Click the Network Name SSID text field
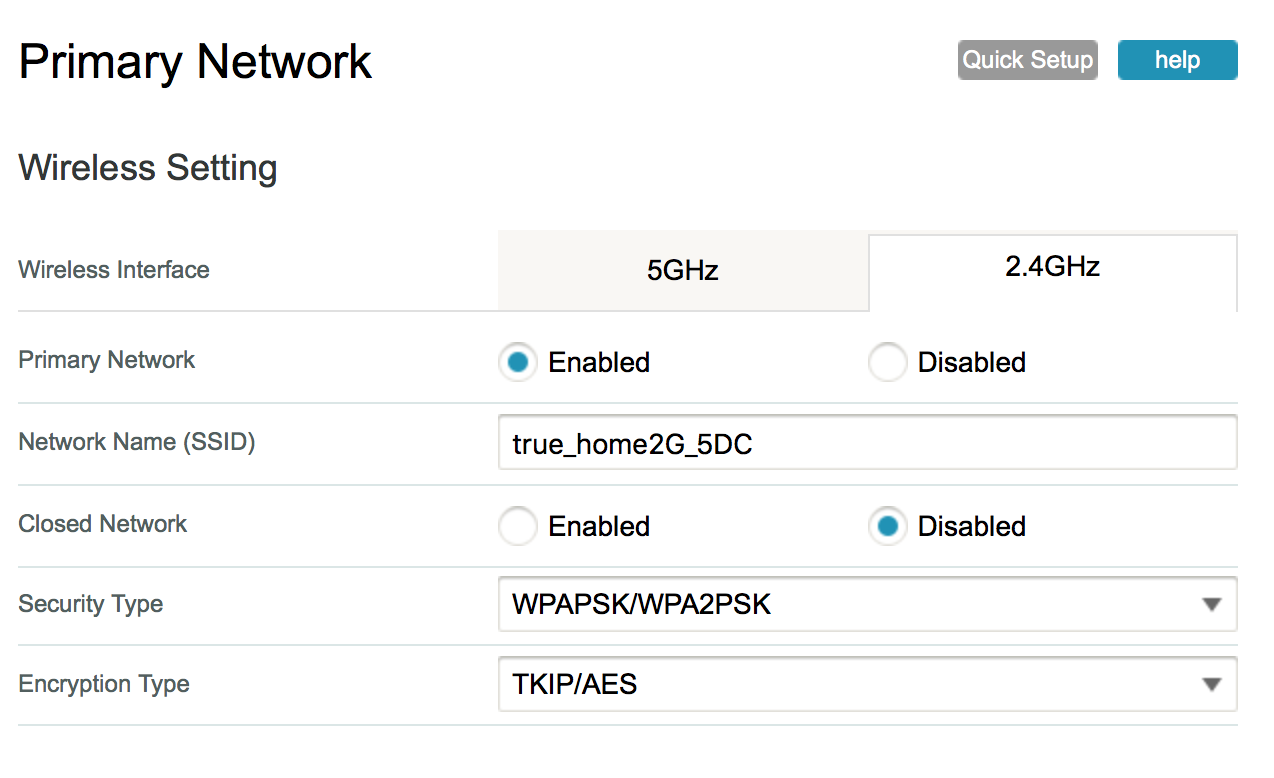 tap(867, 443)
